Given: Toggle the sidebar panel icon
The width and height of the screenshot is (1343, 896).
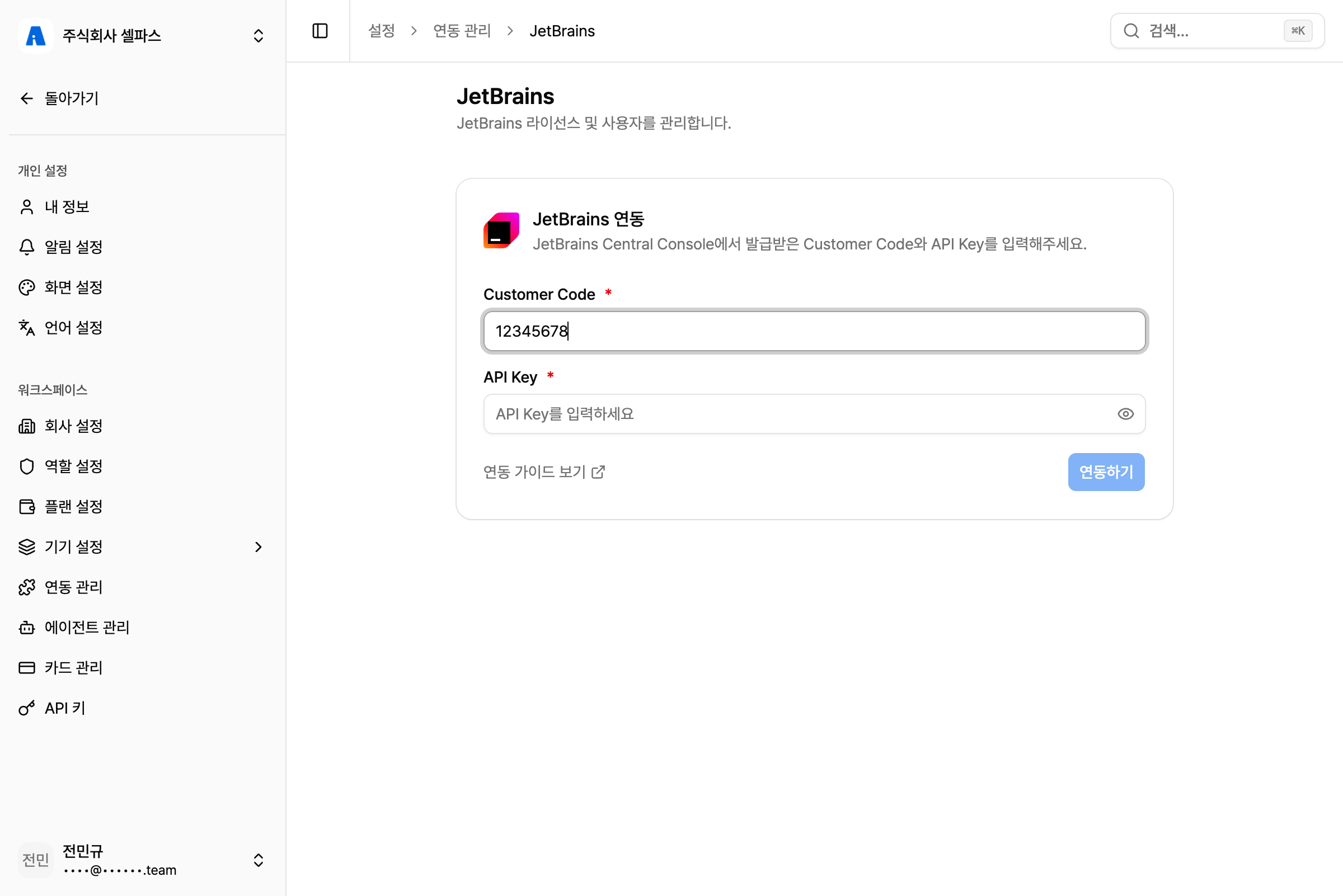Looking at the screenshot, I should tap(320, 31).
